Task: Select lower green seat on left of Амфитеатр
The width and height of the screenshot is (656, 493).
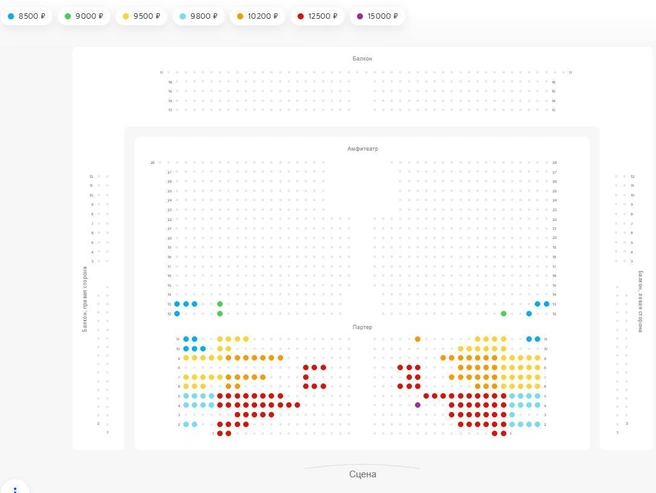Action: click(x=220, y=313)
